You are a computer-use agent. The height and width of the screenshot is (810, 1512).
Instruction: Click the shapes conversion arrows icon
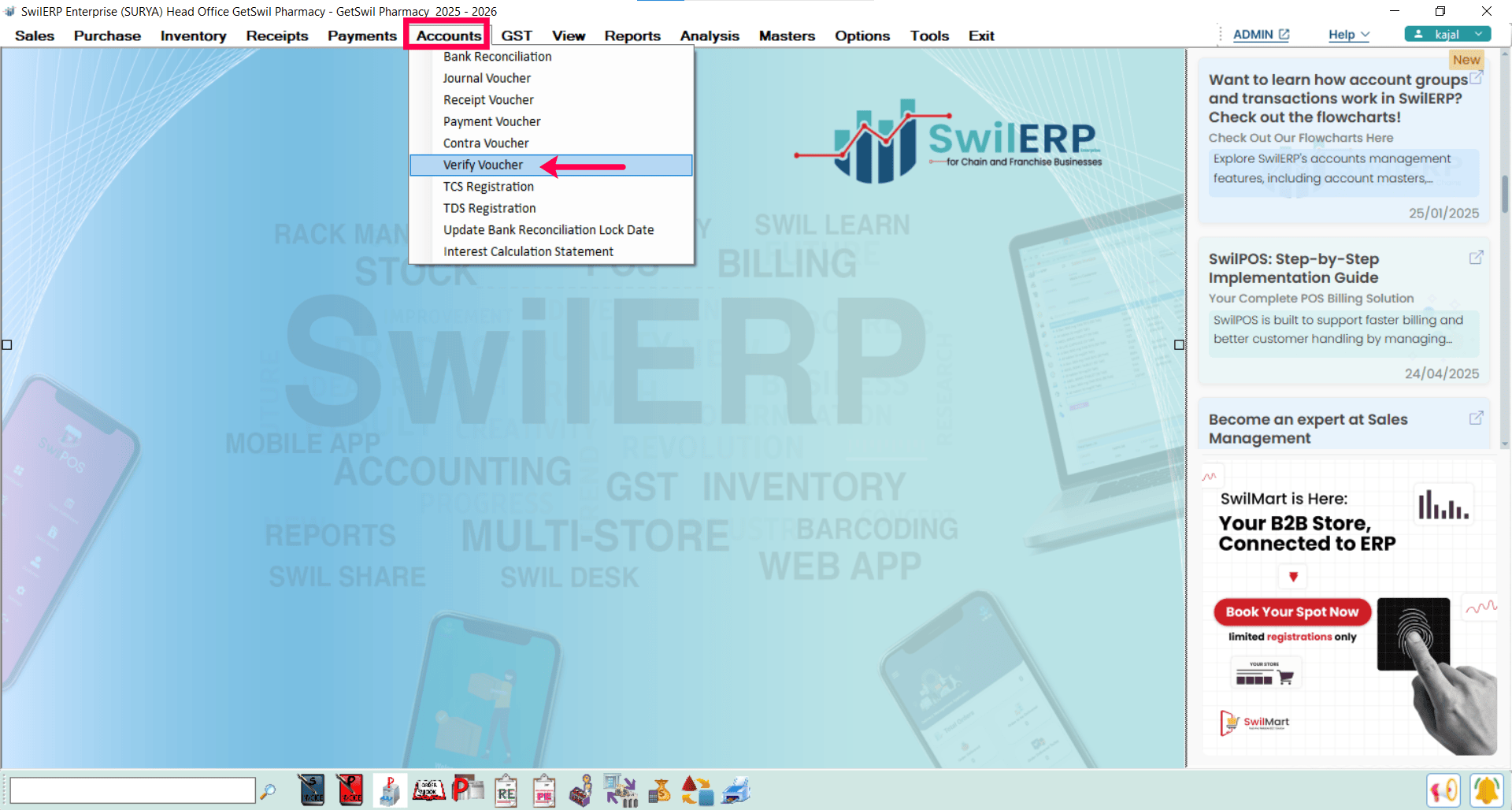(697, 790)
